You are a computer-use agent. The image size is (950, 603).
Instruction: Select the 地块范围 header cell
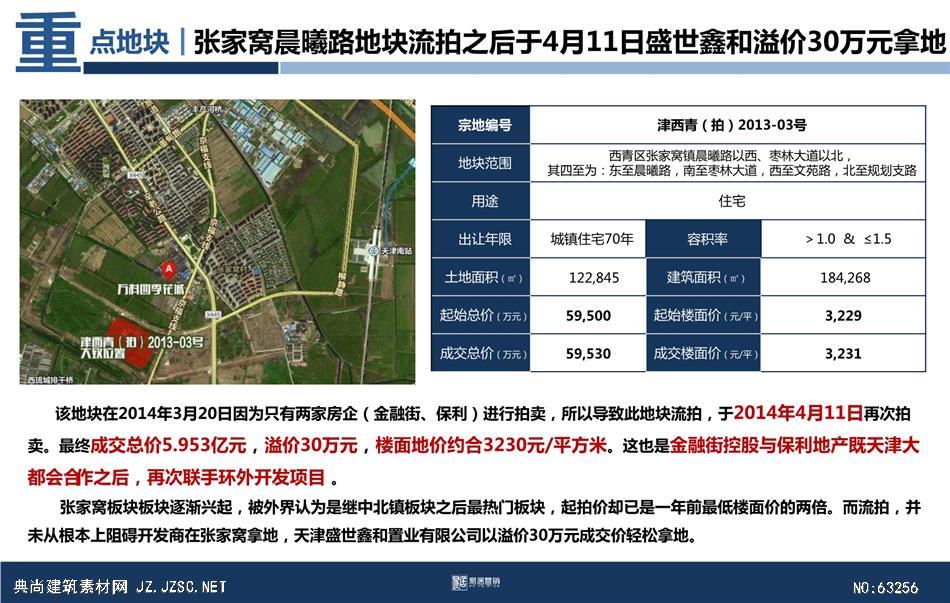click(481, 163)
